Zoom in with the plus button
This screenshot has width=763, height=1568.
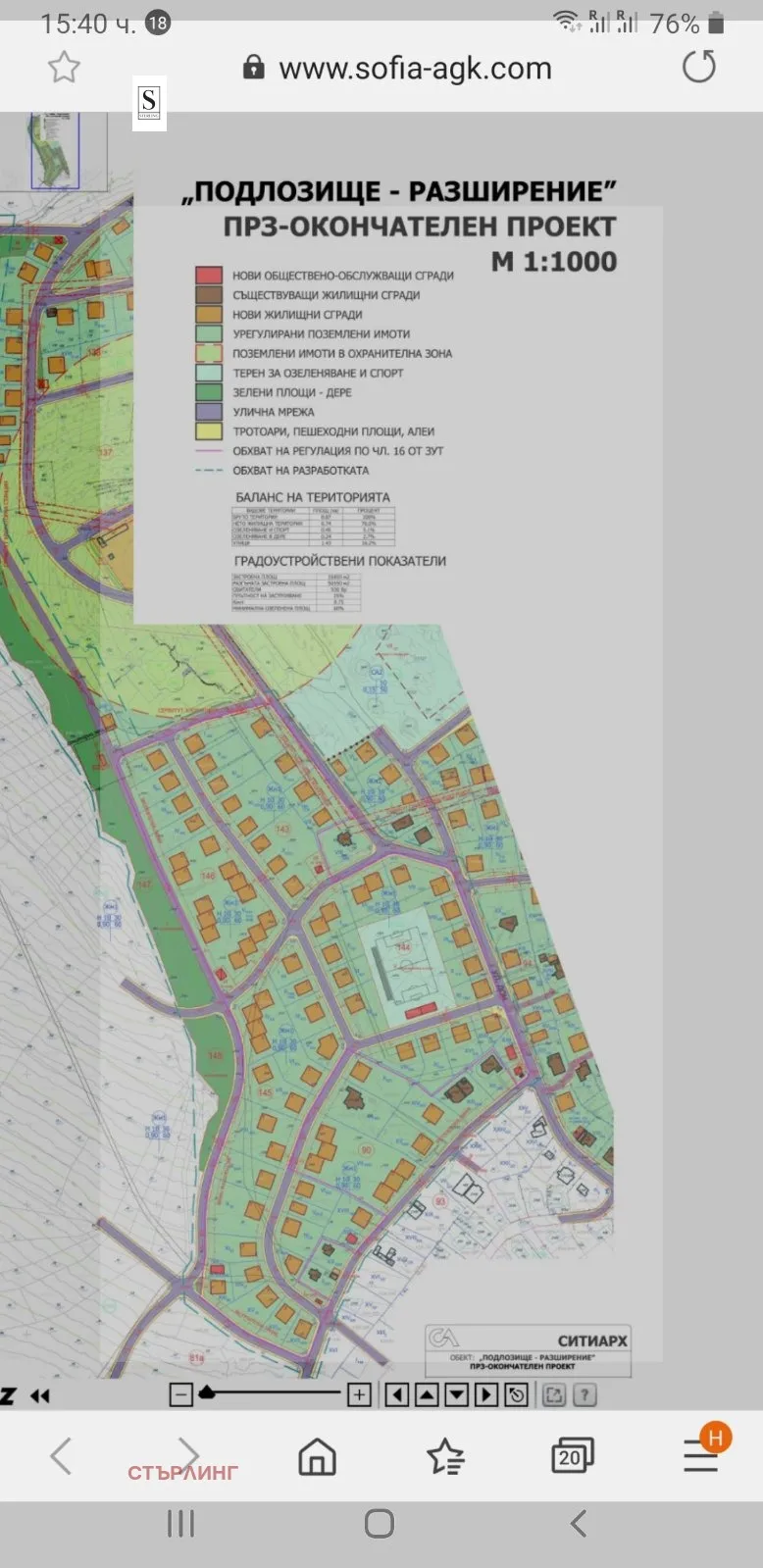tap(359, 1394)
